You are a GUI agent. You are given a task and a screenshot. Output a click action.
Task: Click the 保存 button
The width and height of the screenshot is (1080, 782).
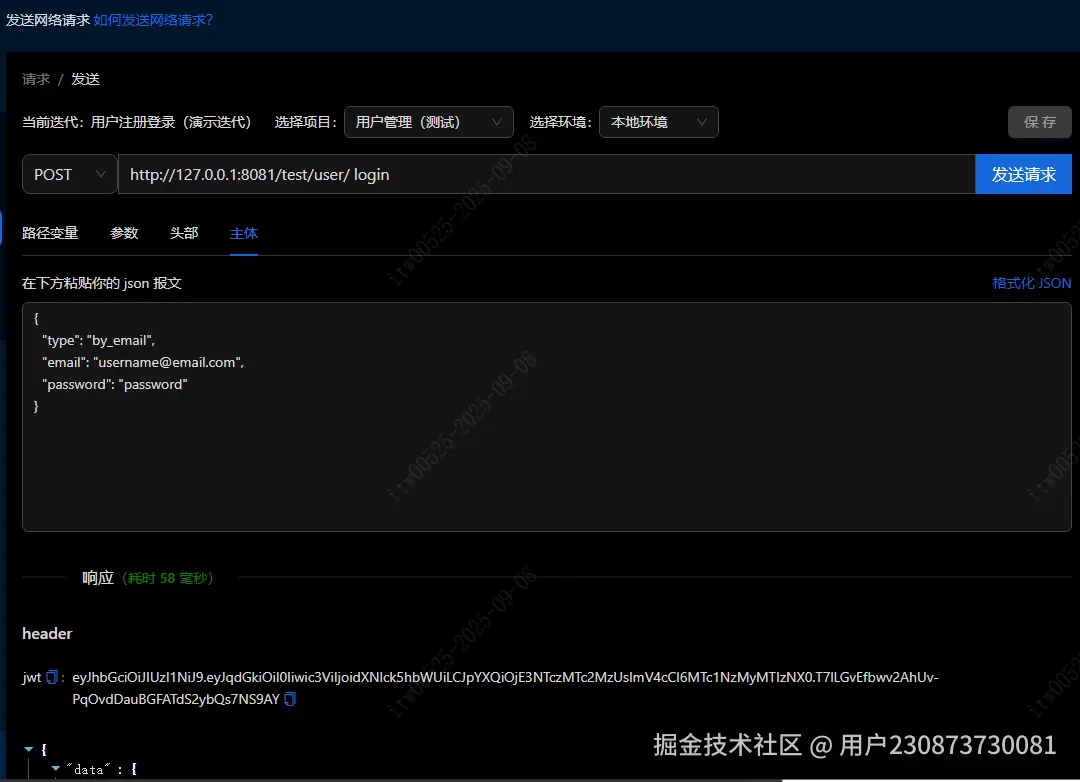(x=1039, y=122)
